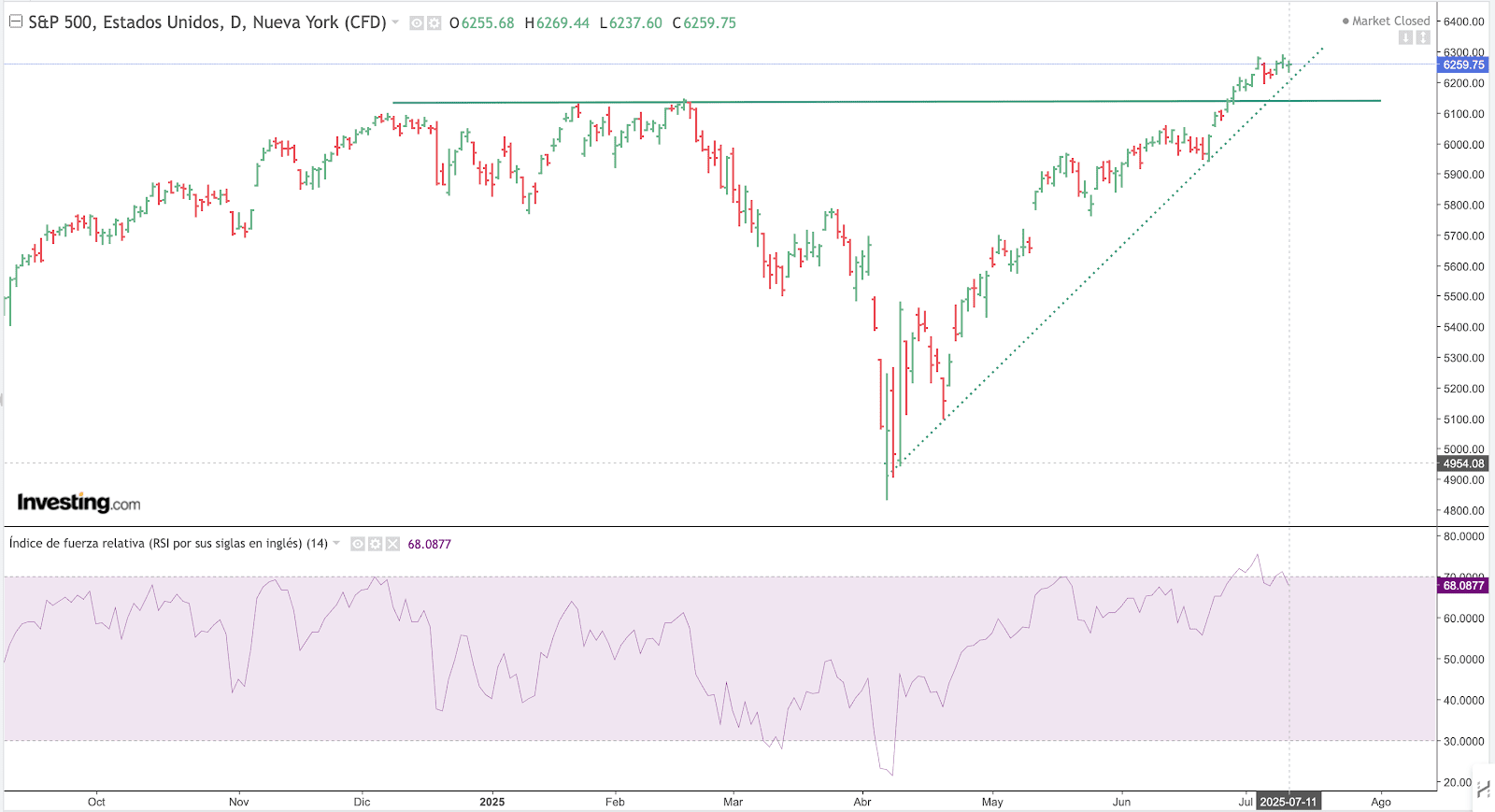This screenshot has width=1495, height=812.
Task: Toggle S&P 500 series visibility eye
Action: pos(417,23)
